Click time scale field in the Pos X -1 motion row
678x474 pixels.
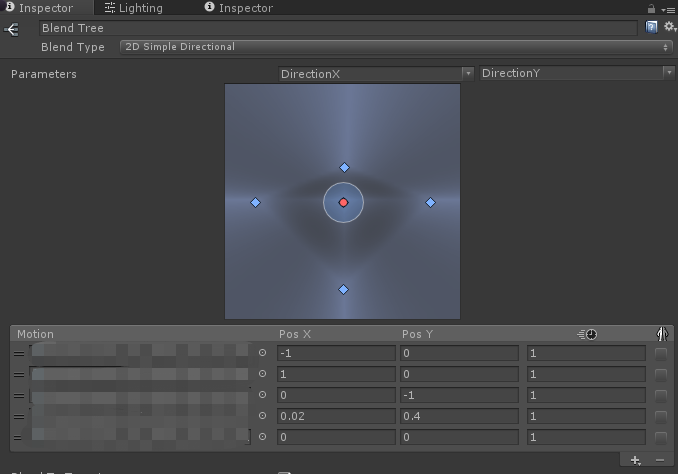coord(586,353)
